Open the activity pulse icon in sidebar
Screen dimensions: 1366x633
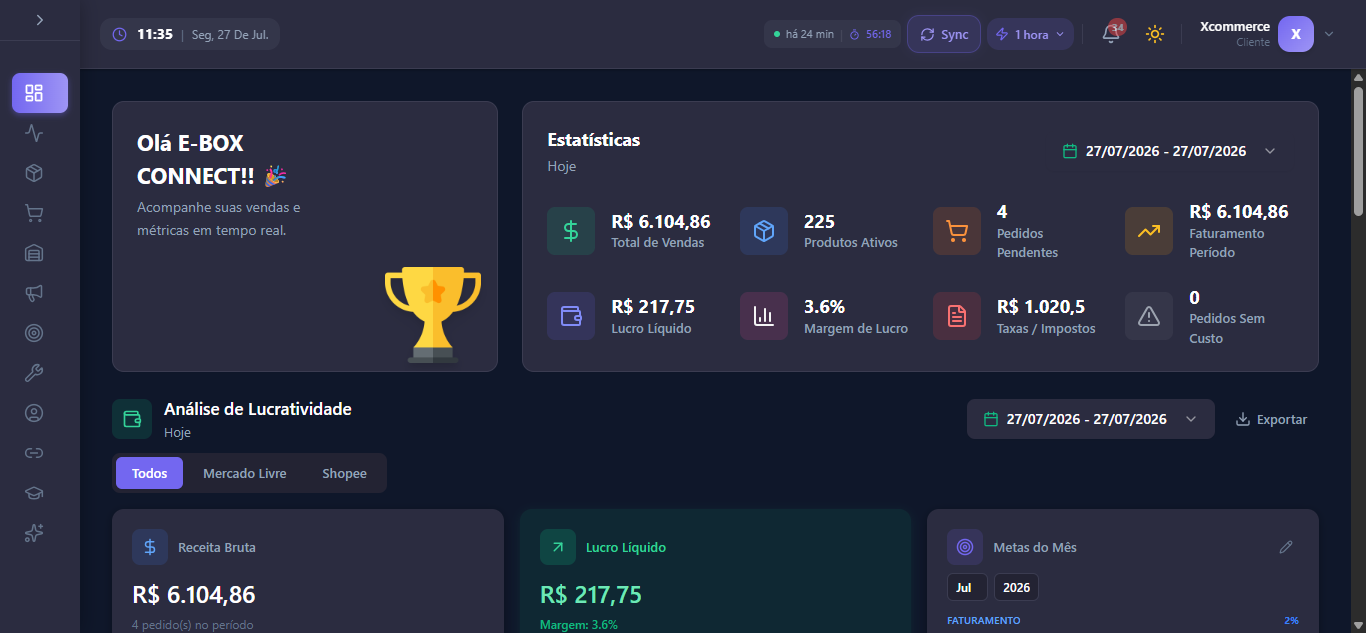pyautogui.click(x=34, y=133)
